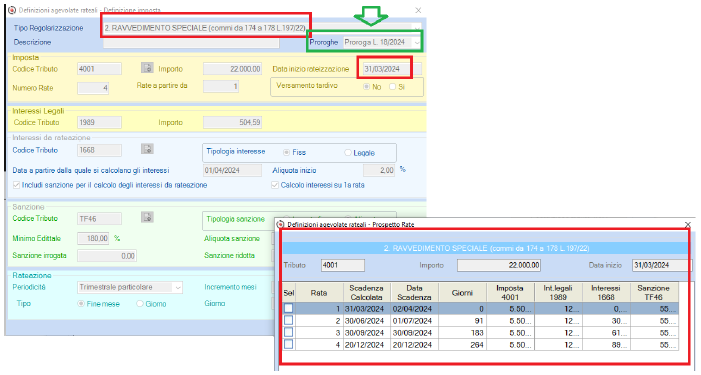The image size is (701, 375).
Task: Open lookup icon next to Codice Tributo 4001
Action: (x=147, y=67)
